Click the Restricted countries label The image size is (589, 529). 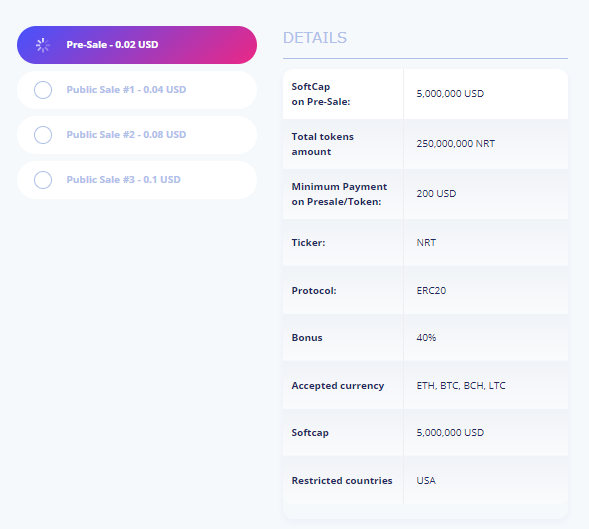342,481
